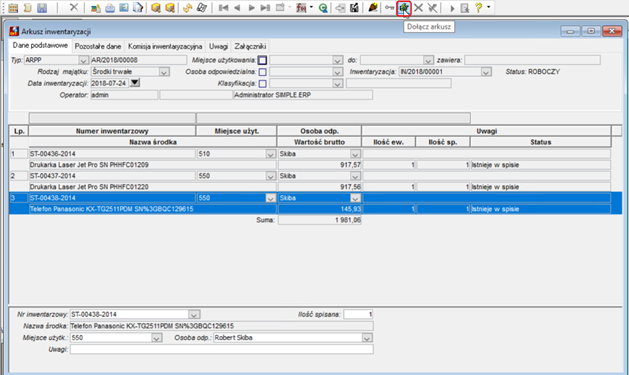Open the Załączniki tab
629x375 pixels.
pos(250,47)
